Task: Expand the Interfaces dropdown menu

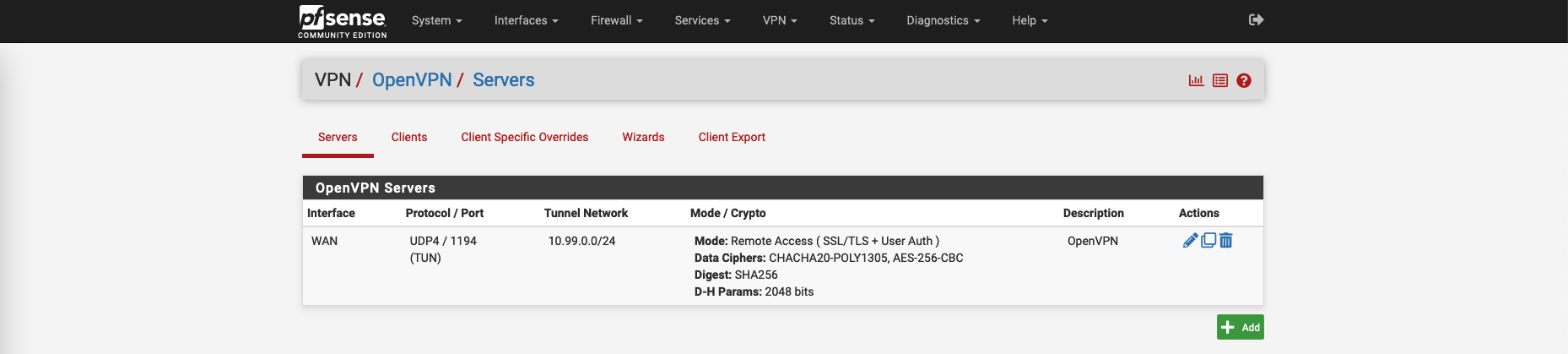Action: [526, 20]
